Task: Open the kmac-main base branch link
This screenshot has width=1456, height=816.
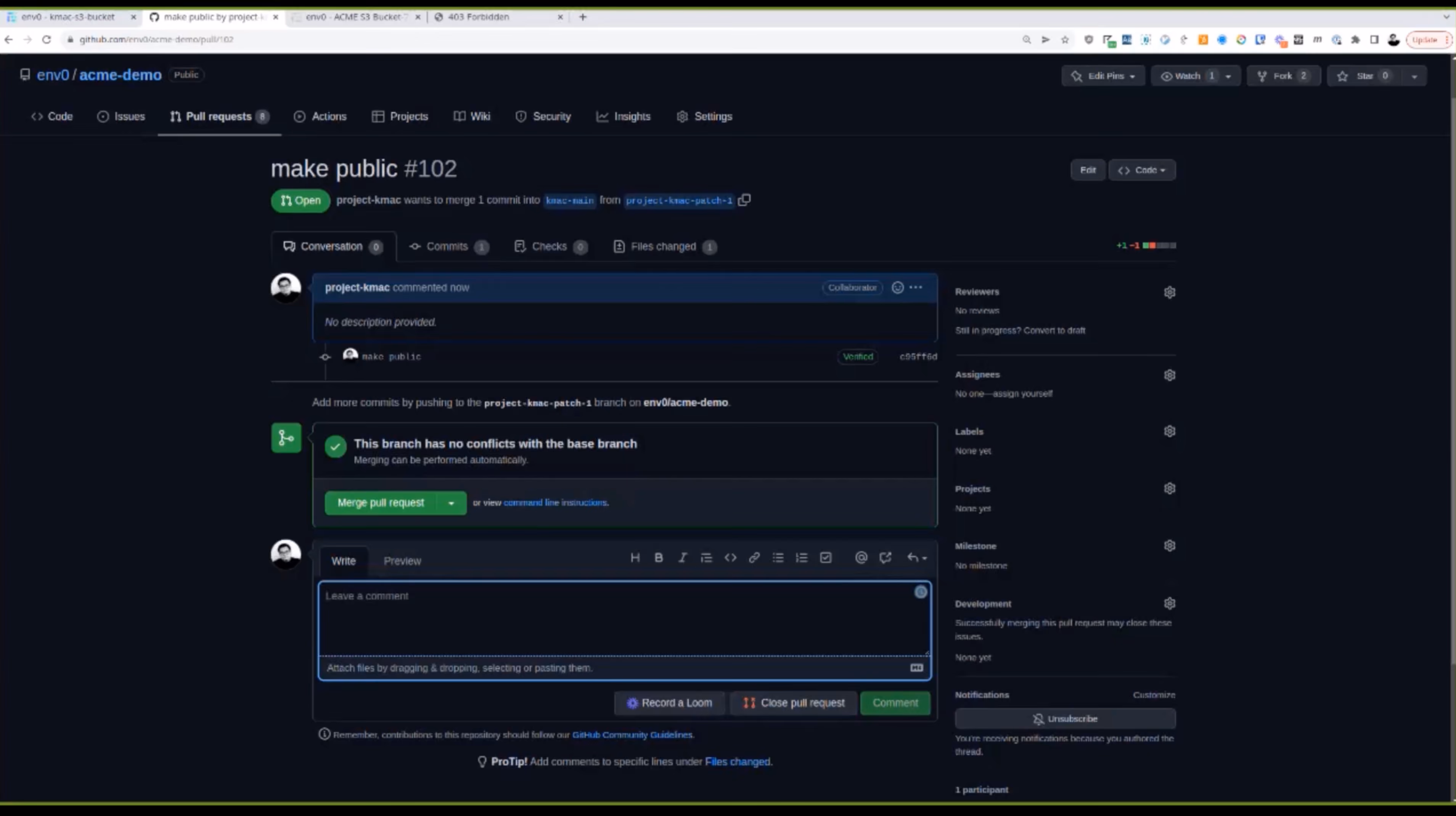Action: (570, 201)
